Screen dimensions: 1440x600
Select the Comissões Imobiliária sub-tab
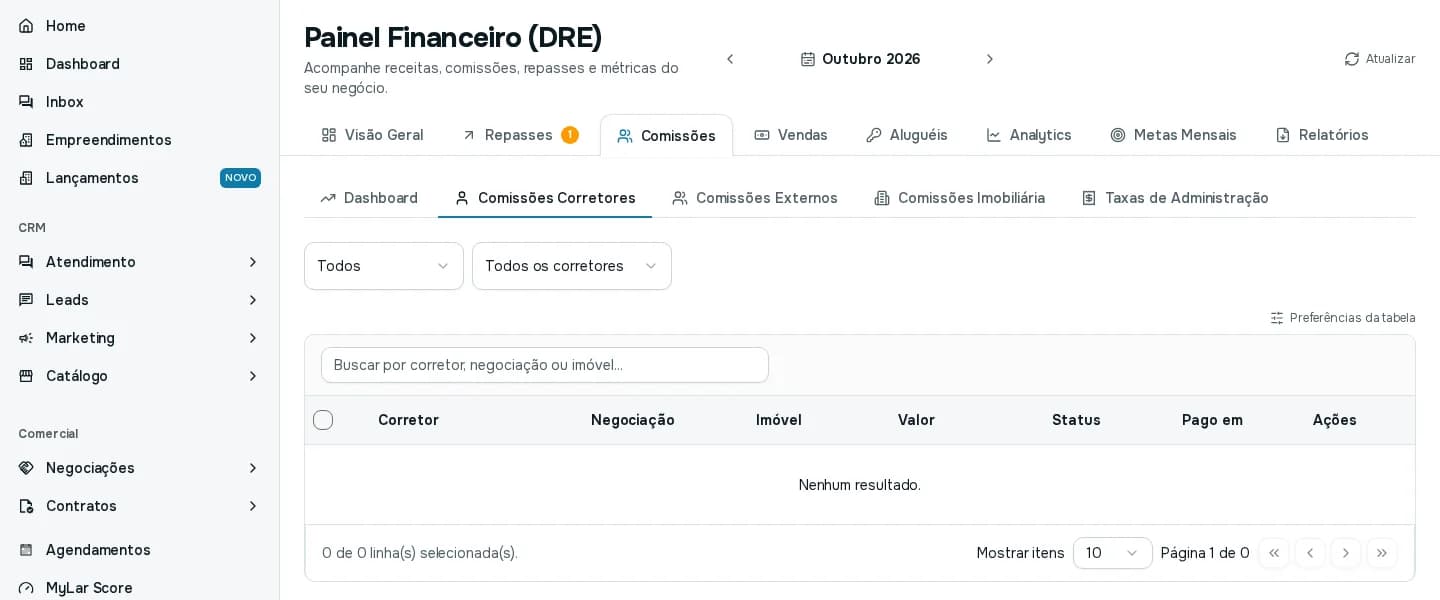pos(960,198)
